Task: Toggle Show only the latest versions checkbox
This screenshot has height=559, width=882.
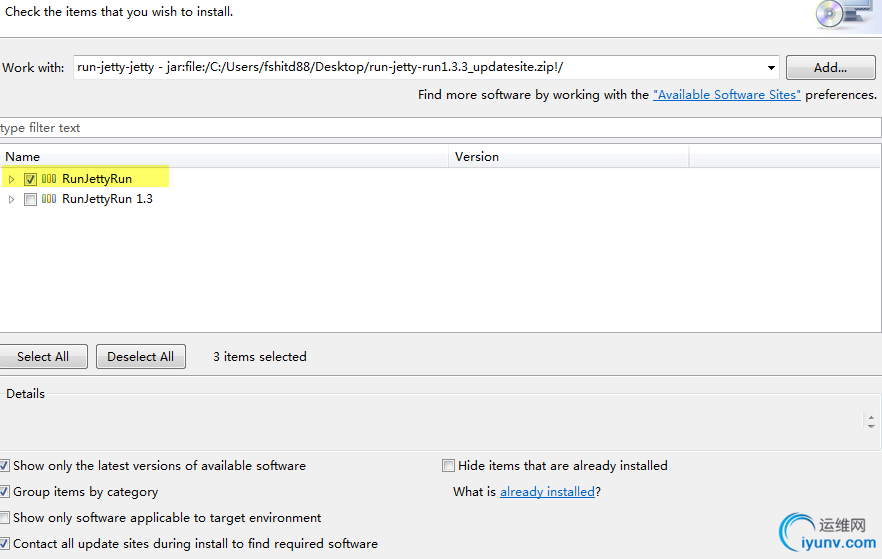Action: (x=4, y=466)
